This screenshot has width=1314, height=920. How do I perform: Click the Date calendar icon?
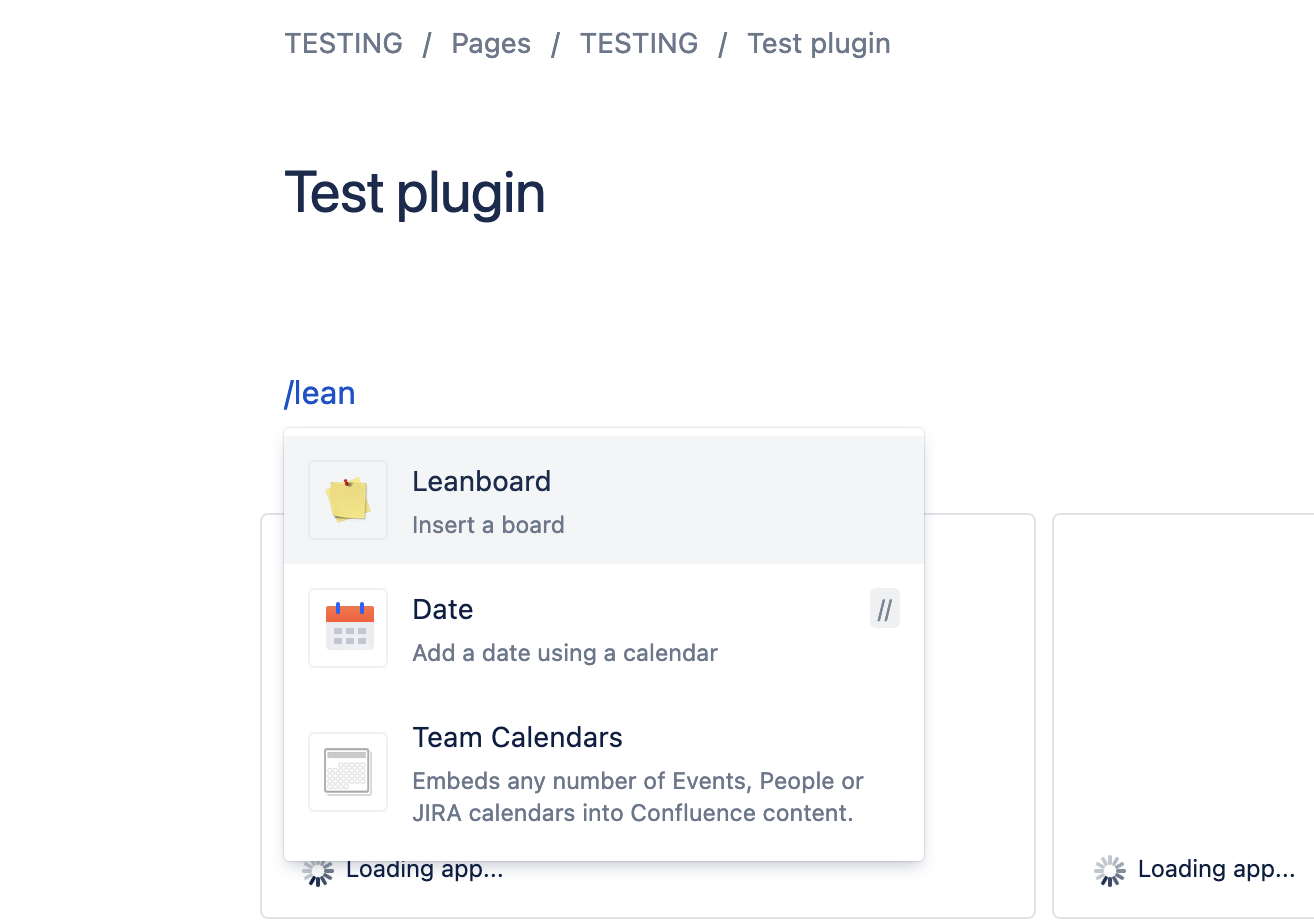pyautogui.click(x=349, y=628)
